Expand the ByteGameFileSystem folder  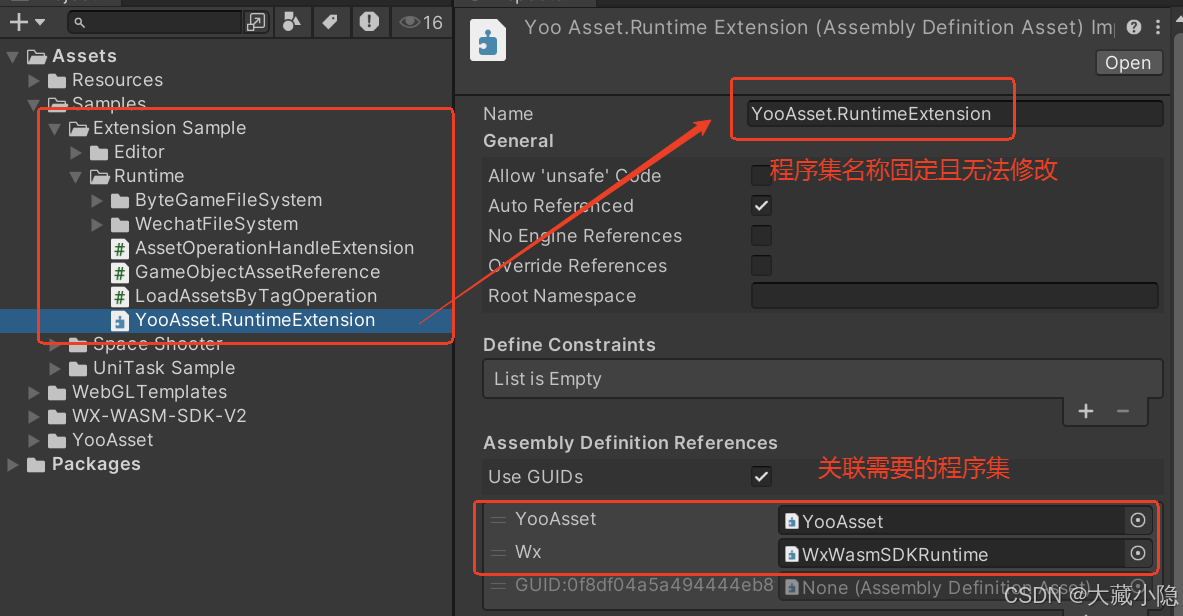(97, 201)
